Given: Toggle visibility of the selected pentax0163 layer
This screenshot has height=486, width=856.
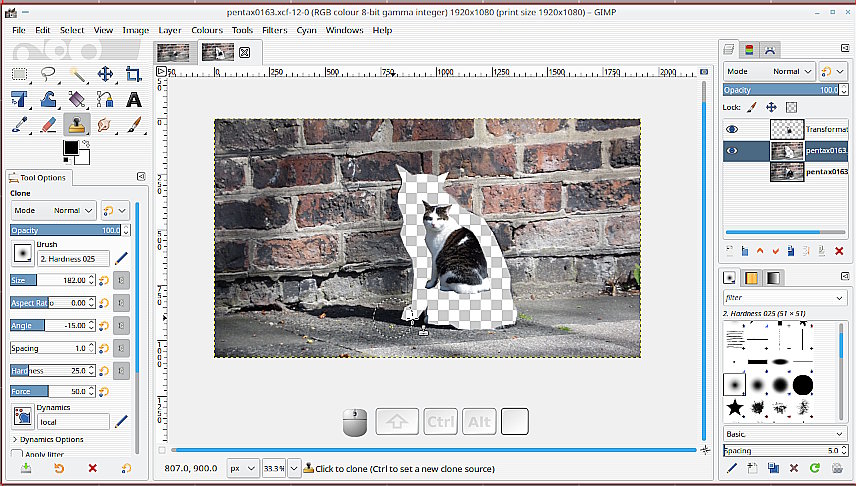Looking at the screenshot, I should [732, 151].
